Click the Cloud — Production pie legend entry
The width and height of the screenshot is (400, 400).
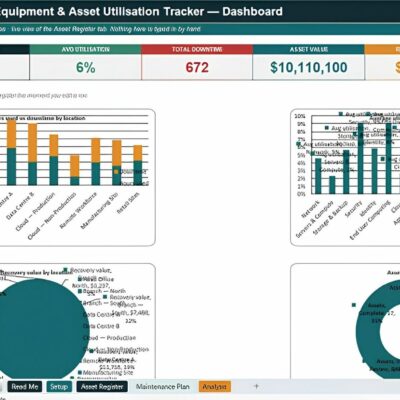point(109,338)
